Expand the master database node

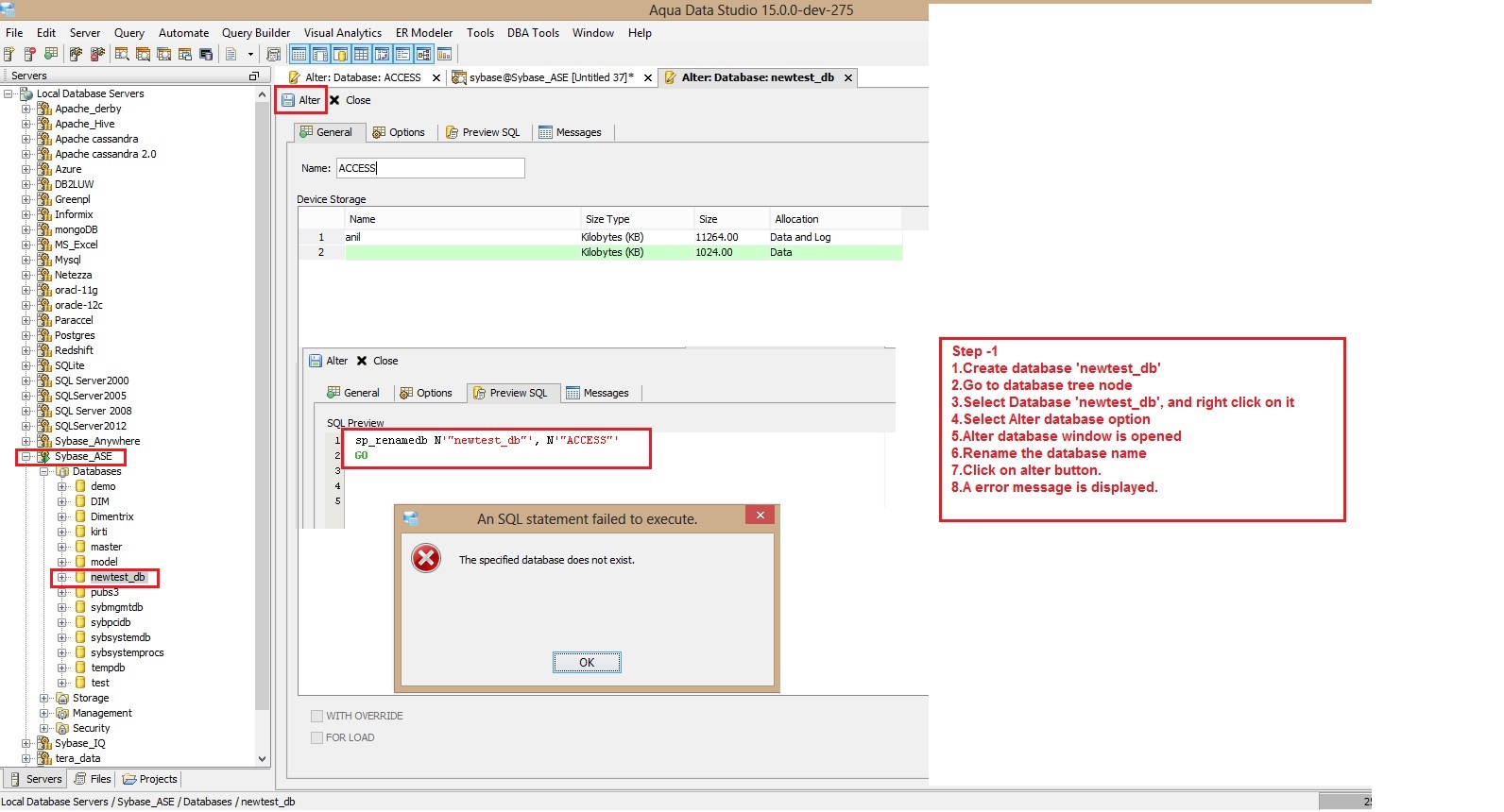click(x=62, y=547)
